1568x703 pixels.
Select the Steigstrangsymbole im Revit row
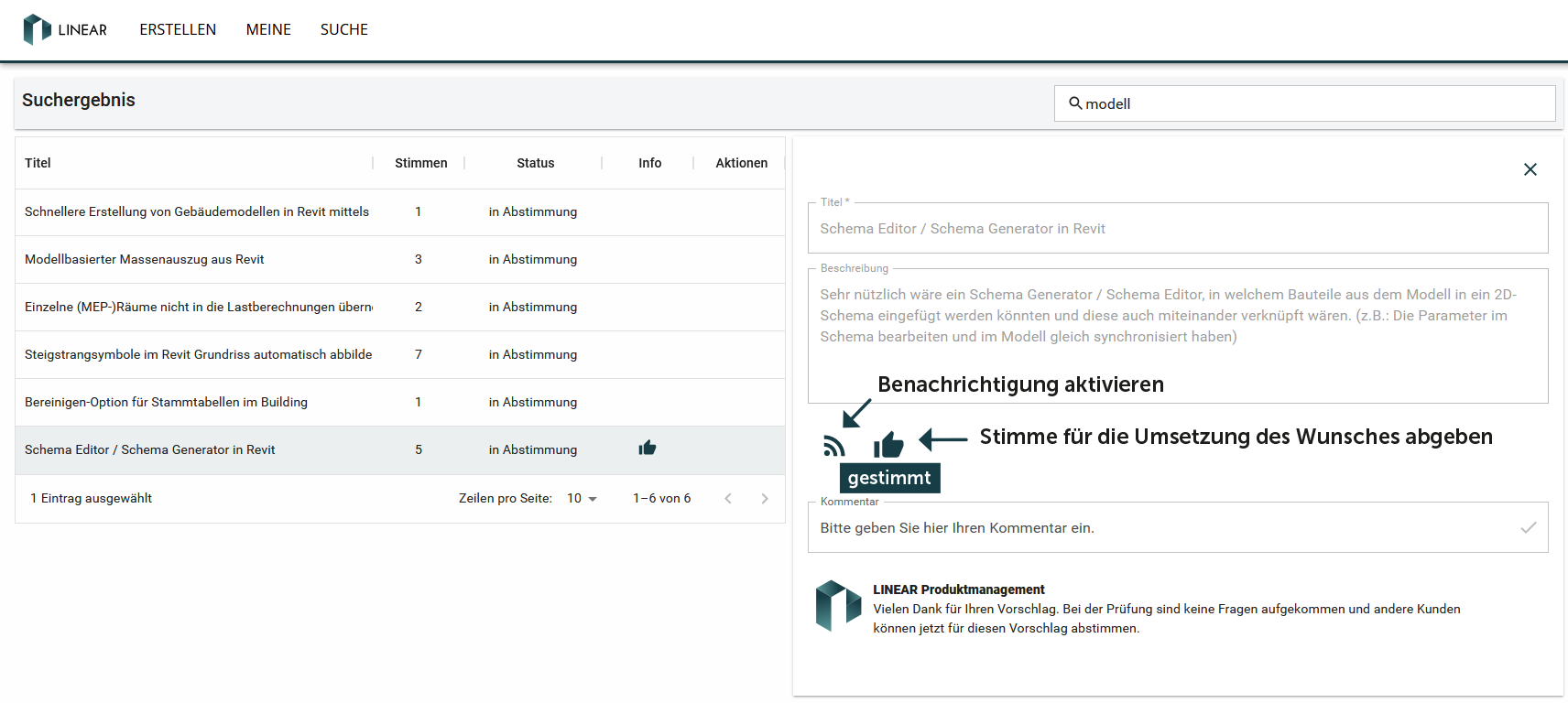[198, 355]
